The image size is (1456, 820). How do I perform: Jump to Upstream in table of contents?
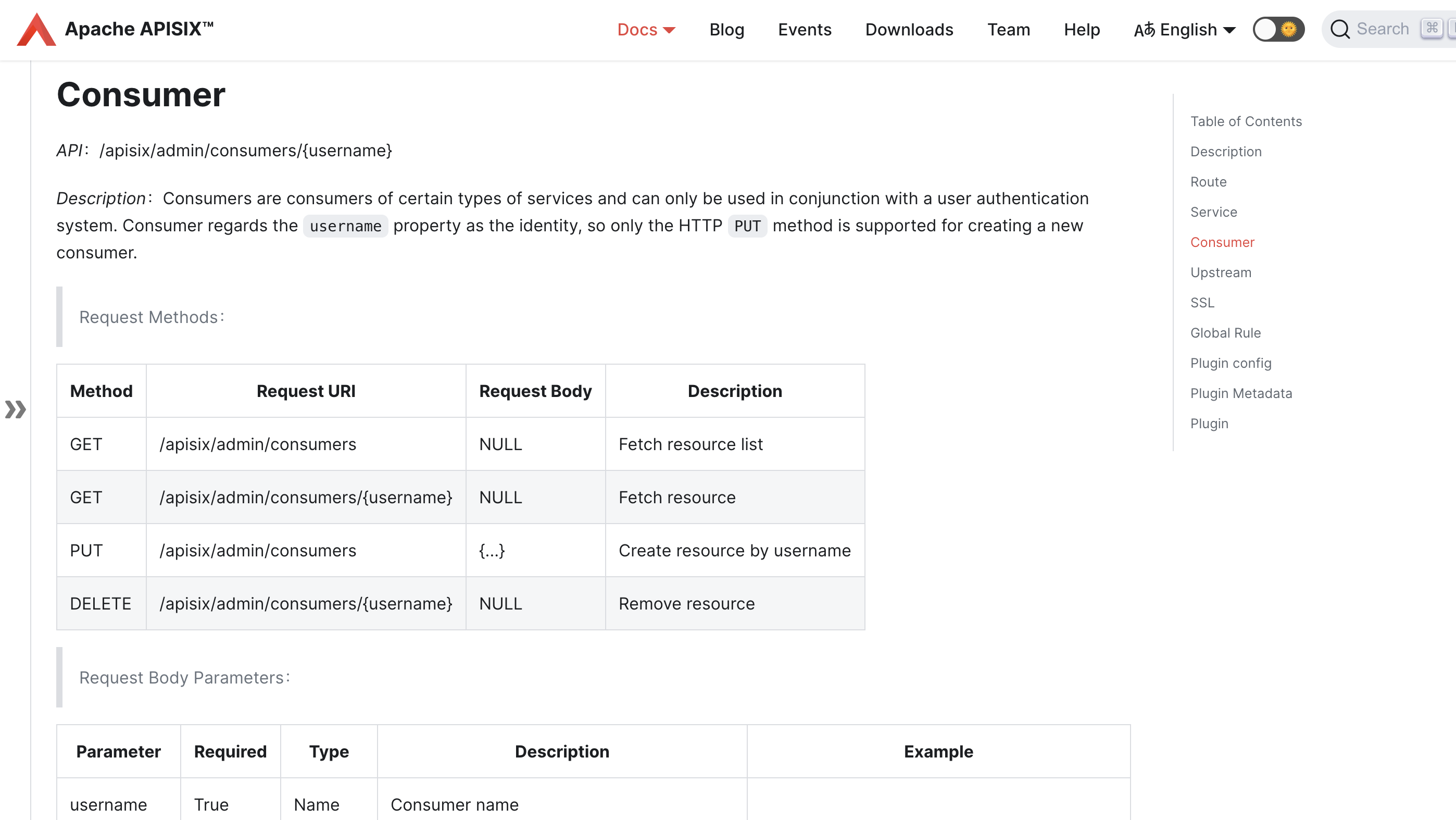pyautogui.click(x=1220, y=272)
